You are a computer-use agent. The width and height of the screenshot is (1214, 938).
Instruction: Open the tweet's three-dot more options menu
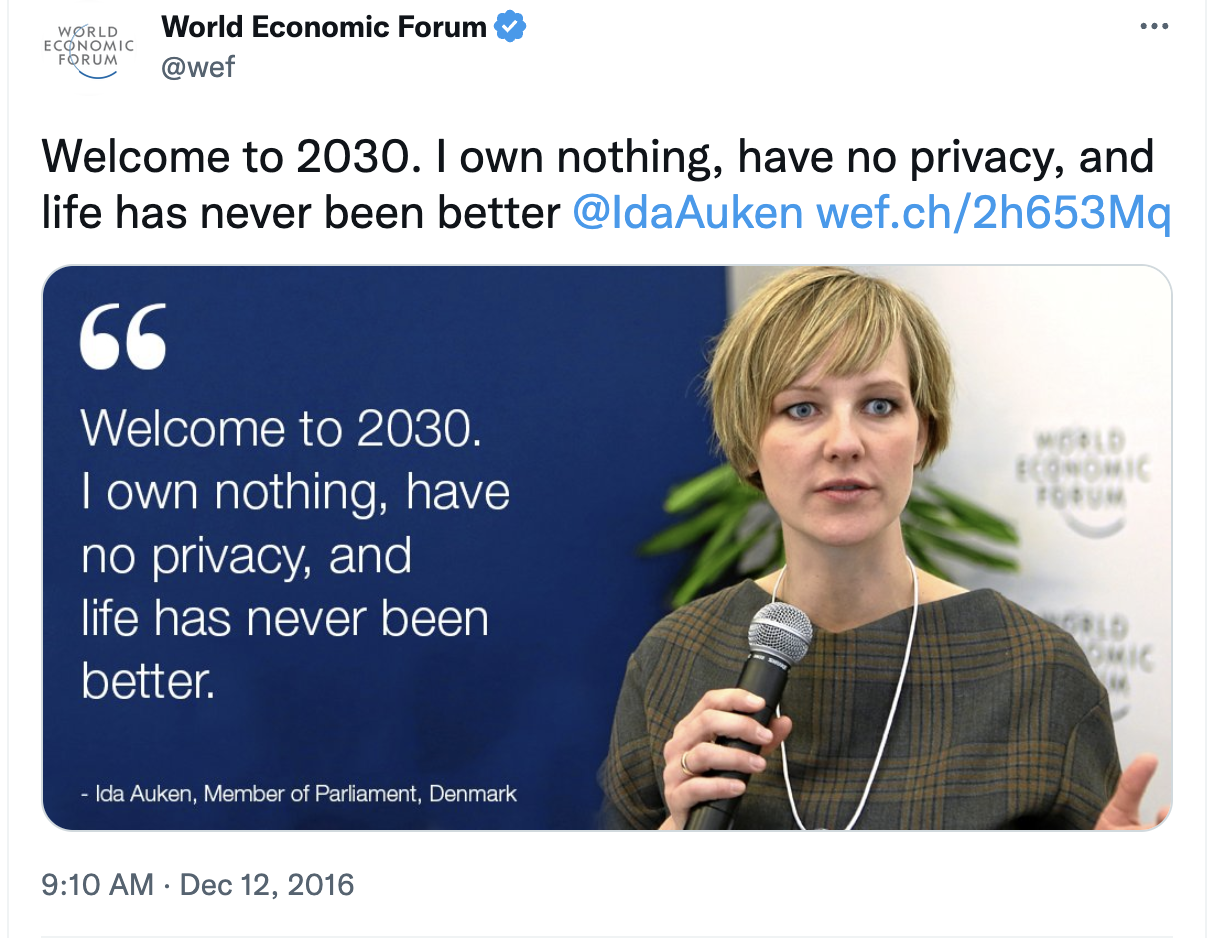1154,27
